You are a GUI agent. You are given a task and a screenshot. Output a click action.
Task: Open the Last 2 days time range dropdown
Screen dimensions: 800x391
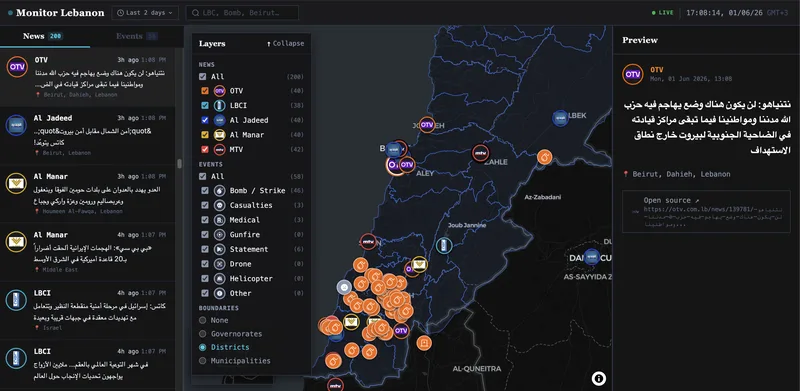145,13
